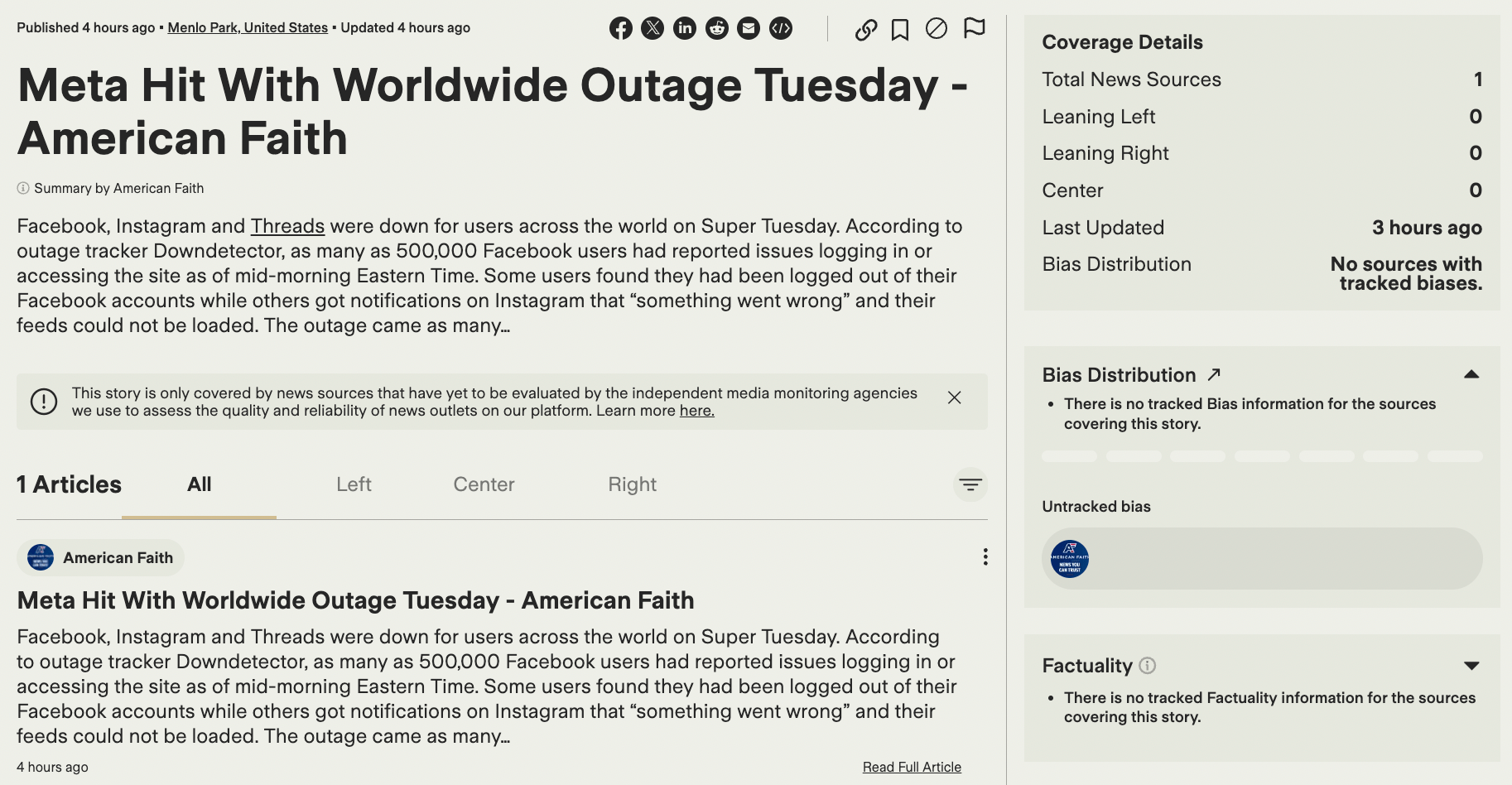Click the Read Full Article link
This screenshot has width=1512, height=785.
tap(912, 767)
